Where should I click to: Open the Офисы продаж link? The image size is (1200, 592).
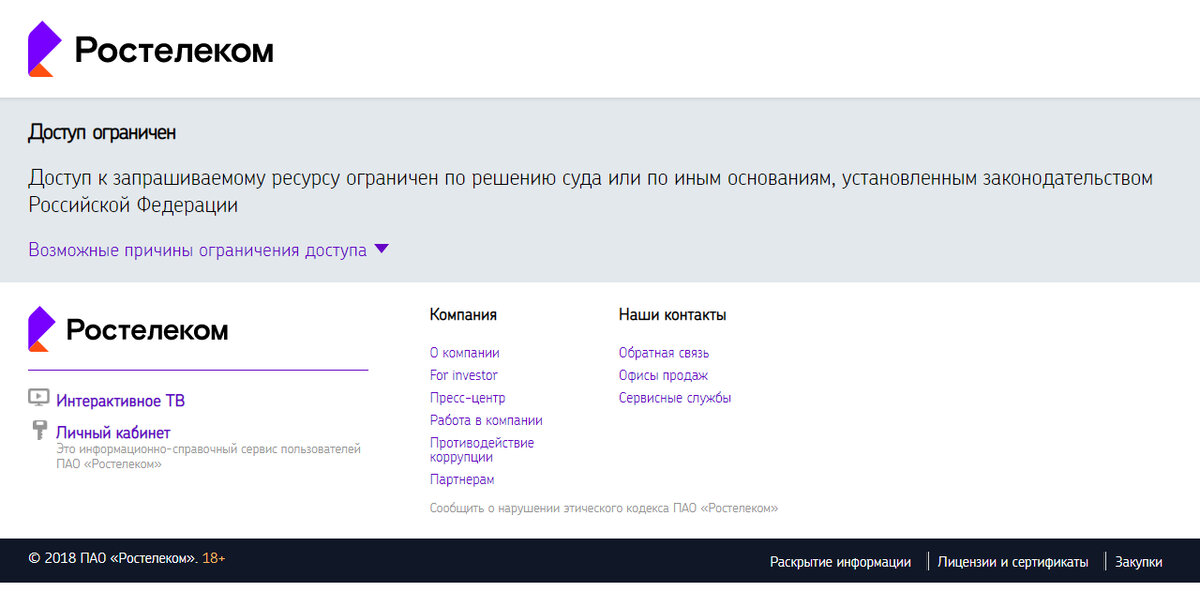pos(663,375)
